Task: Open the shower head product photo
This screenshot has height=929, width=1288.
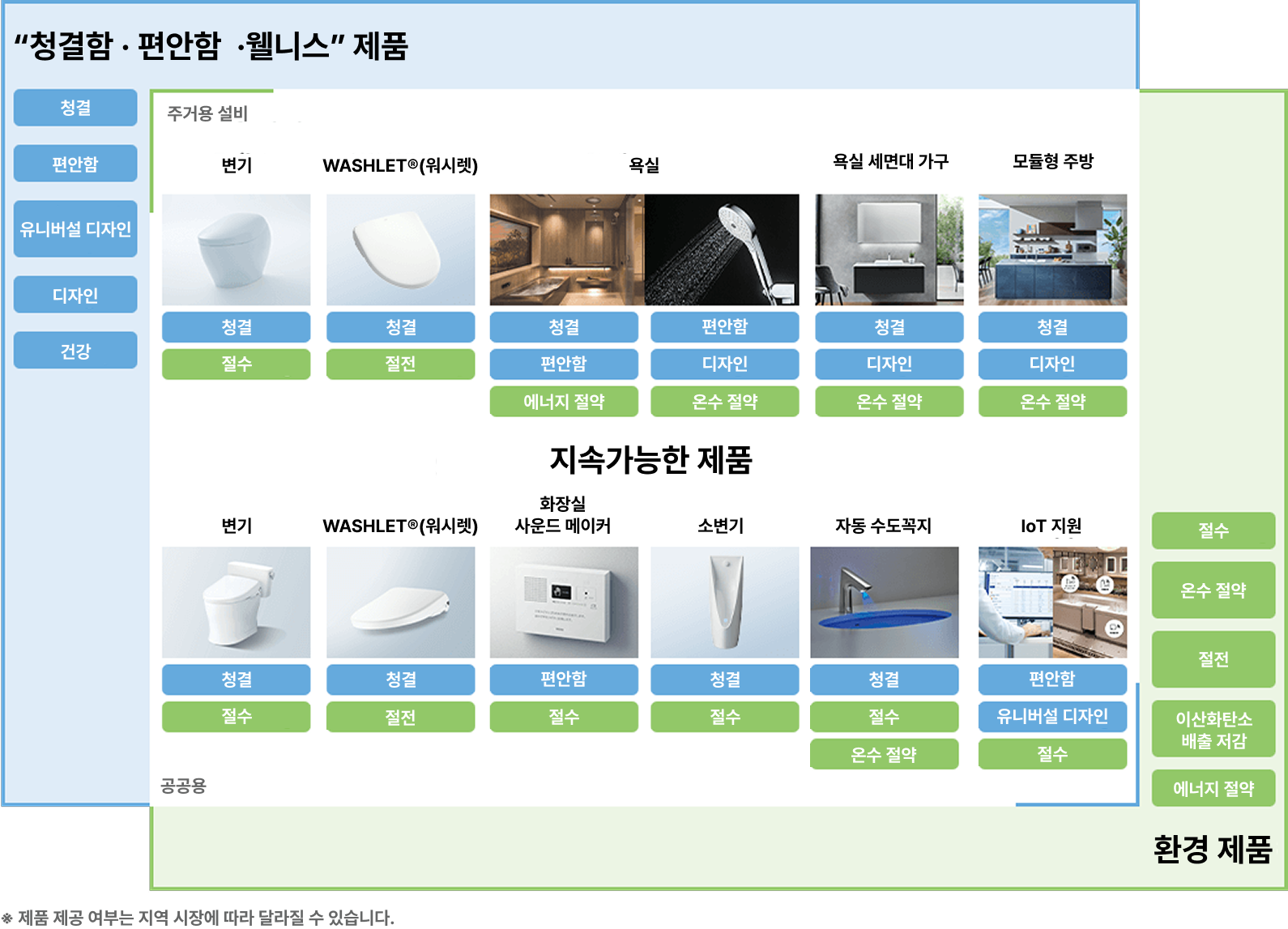Action: click(722, 249)
